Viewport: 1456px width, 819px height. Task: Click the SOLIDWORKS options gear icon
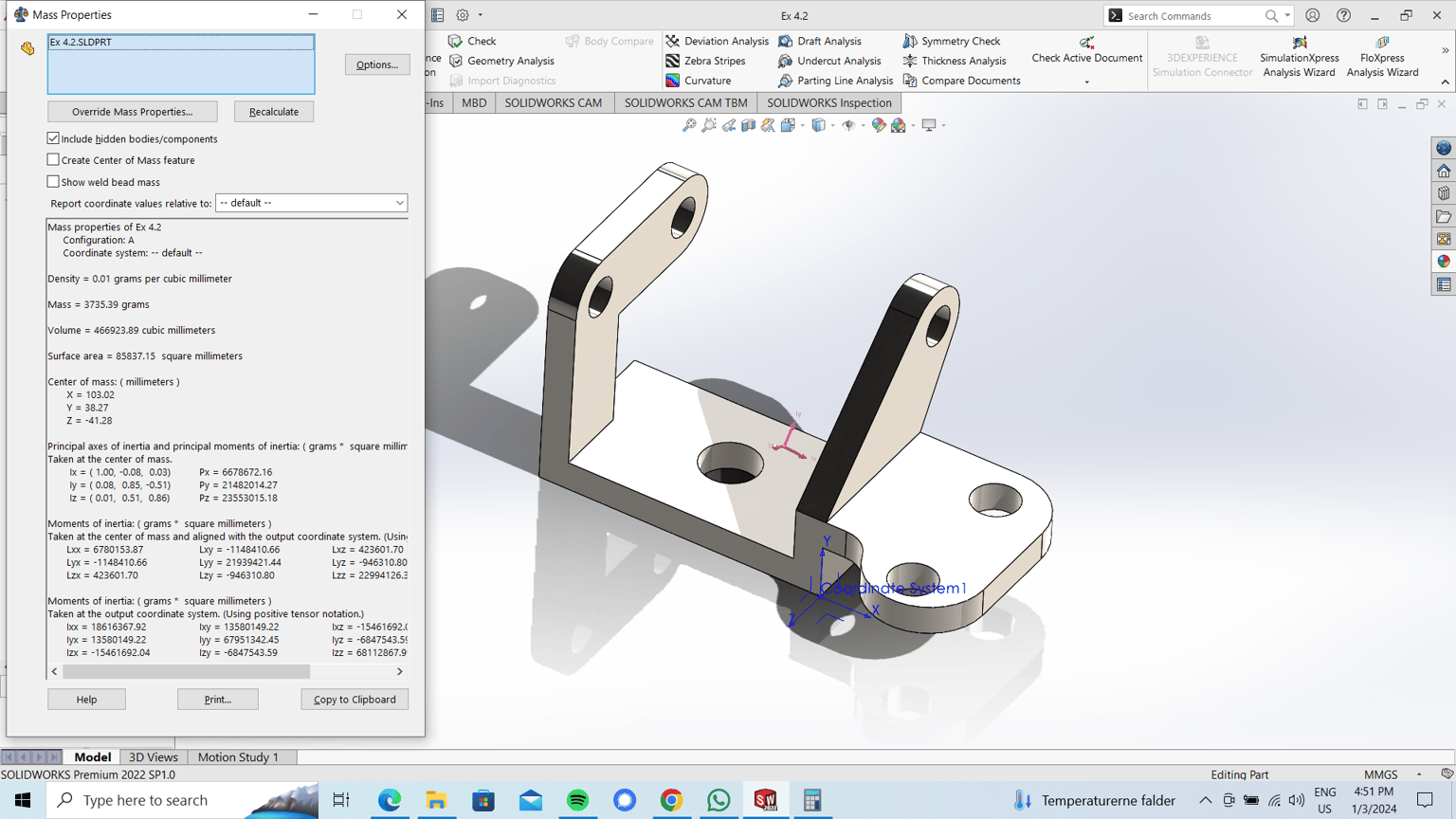pos(463,15)
